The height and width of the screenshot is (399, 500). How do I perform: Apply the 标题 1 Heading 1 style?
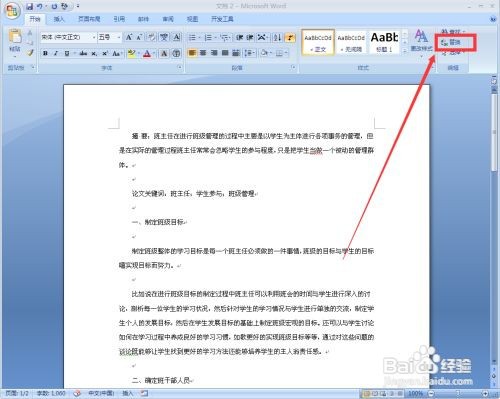[x=384, y=42]
